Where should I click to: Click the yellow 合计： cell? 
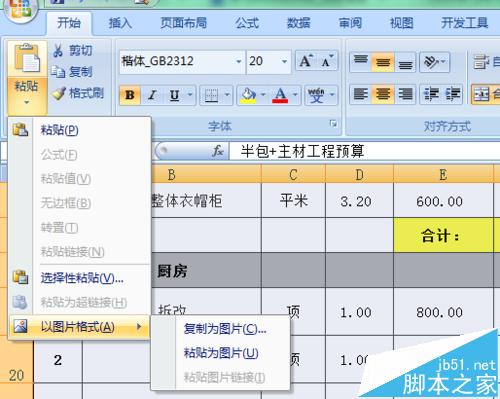click(x=443, y=235)
